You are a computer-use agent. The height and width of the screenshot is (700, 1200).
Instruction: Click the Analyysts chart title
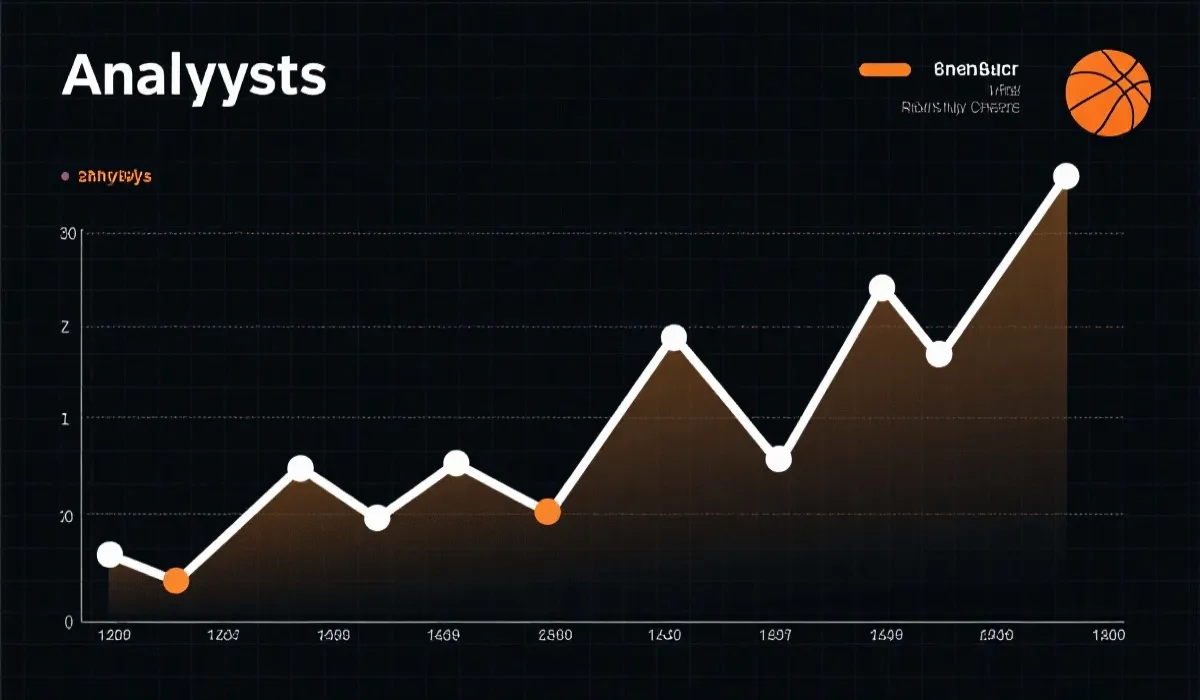tap(194, 76)
